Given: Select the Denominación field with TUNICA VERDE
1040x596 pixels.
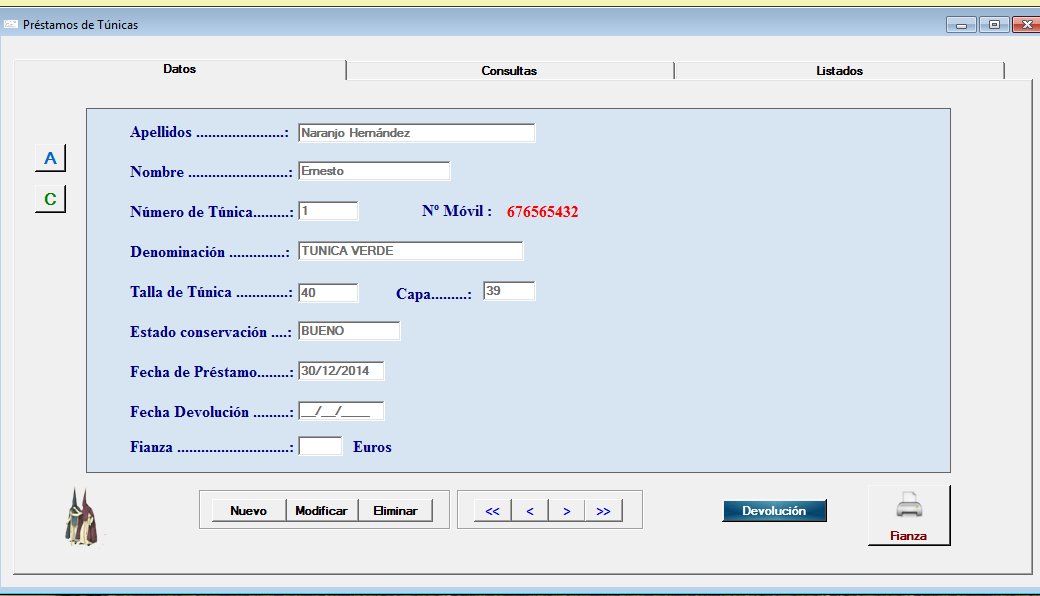Looking at the screenshot, I should pyautogui.click(x=410, y=251).
